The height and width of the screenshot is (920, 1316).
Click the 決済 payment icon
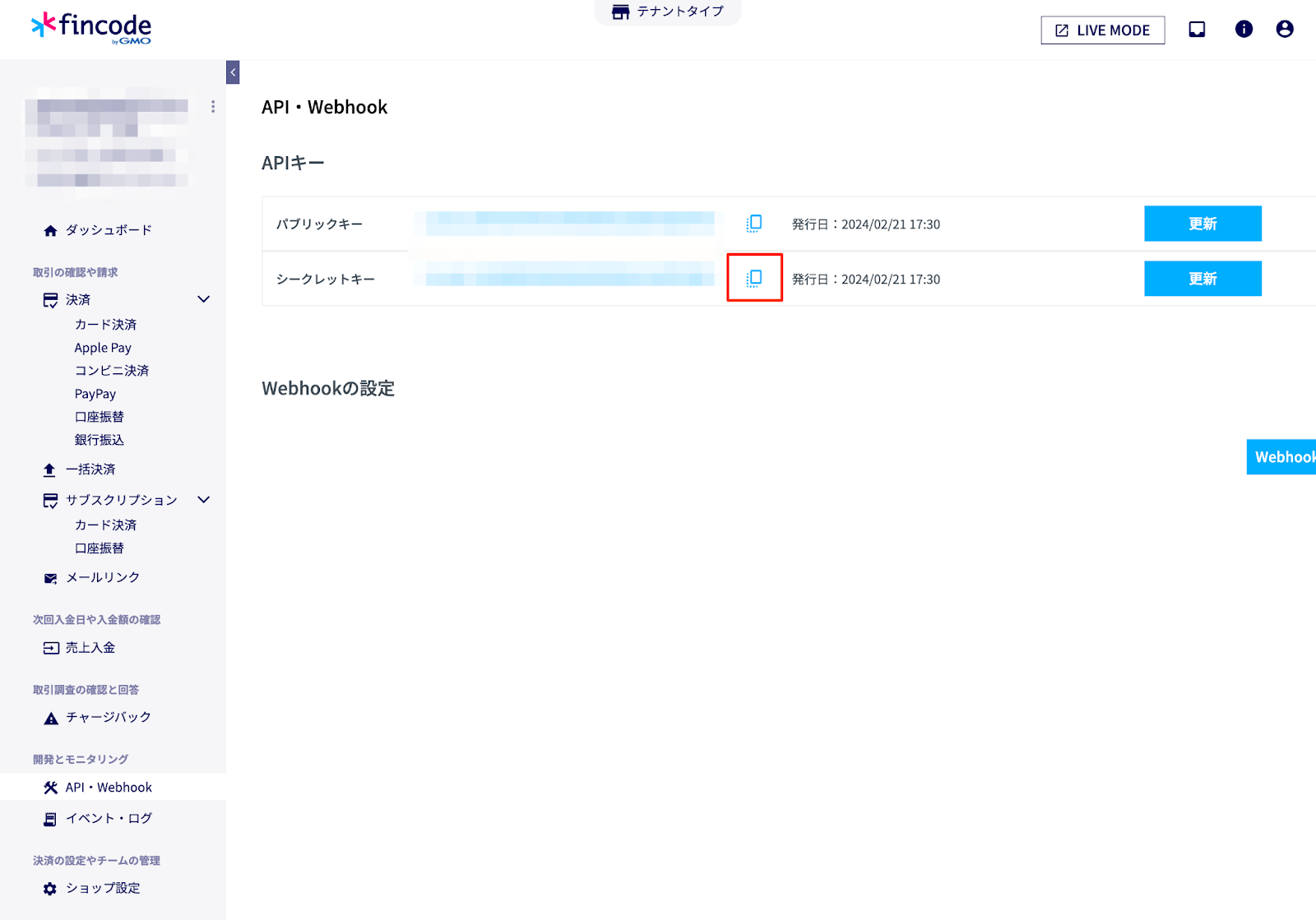50,300
